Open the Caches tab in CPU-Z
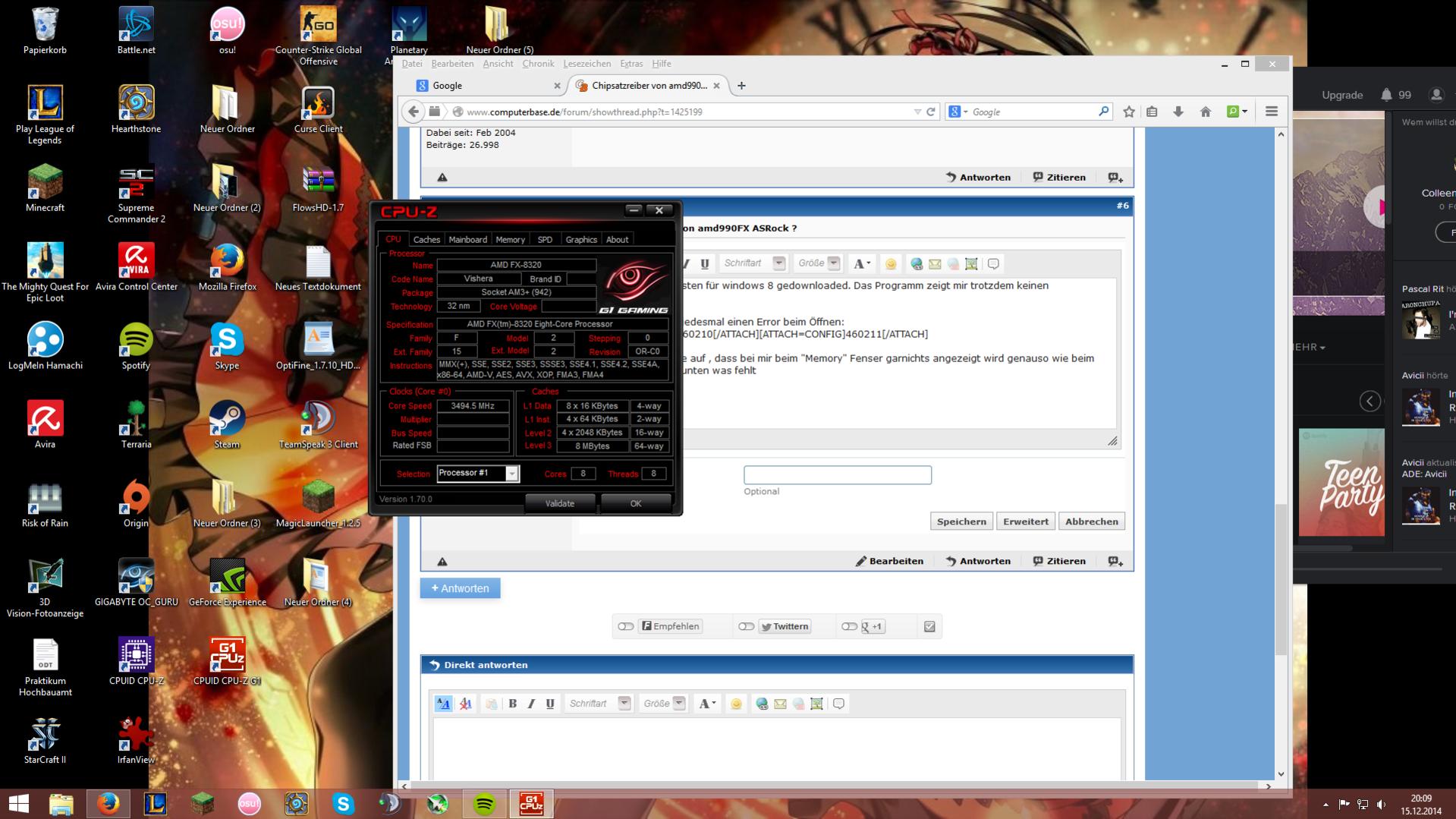1456x819 pixels. pyautogui.click(x=426, y=239)
